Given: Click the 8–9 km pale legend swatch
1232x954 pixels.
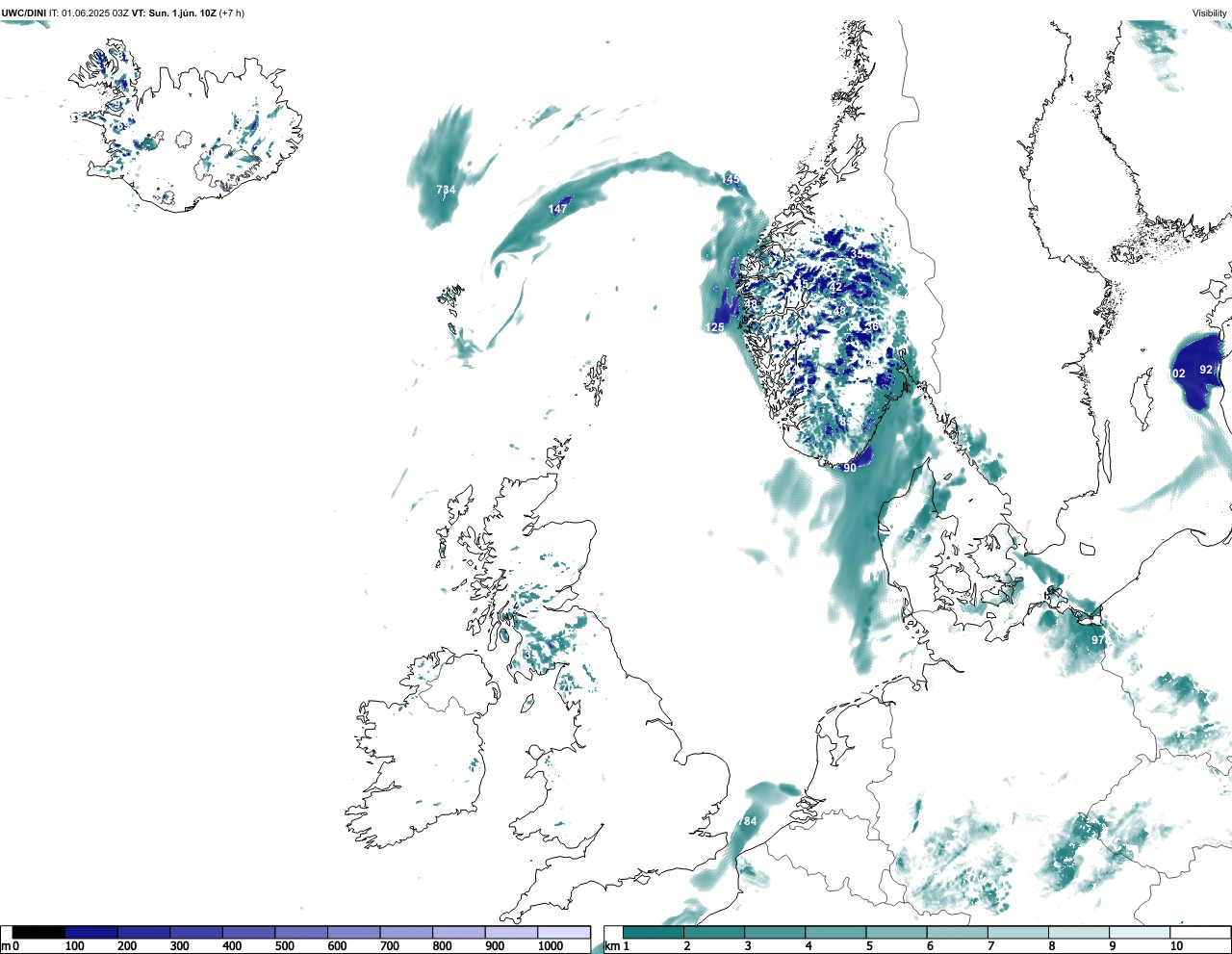Looking at the screenshot, I should click(1078, 932).
